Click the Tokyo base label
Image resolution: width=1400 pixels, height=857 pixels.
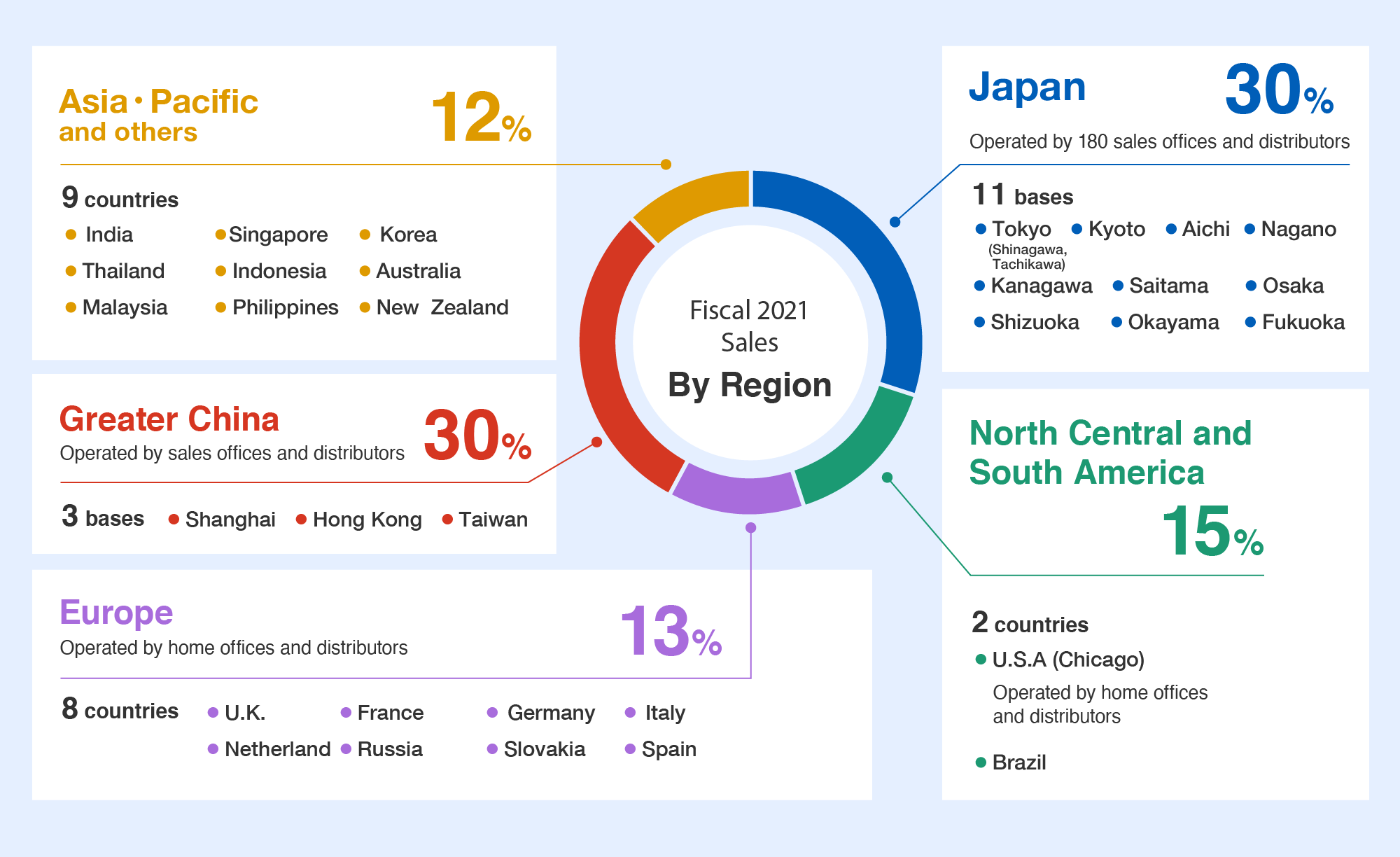[1021, 229]
